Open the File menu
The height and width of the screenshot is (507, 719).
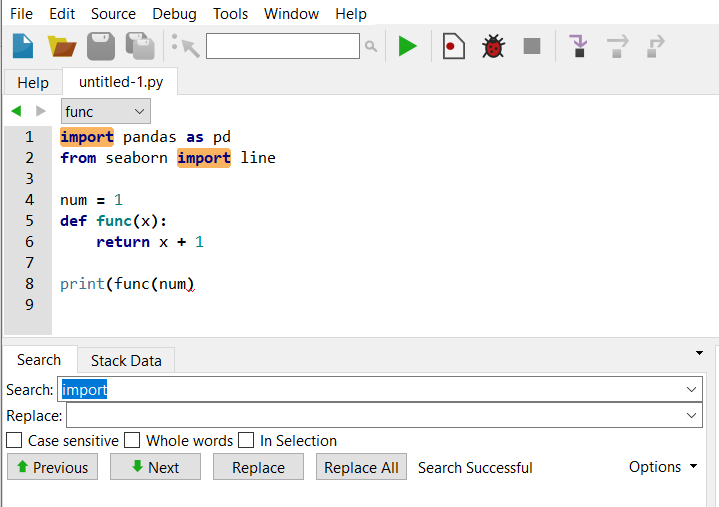tap(21, 14)
